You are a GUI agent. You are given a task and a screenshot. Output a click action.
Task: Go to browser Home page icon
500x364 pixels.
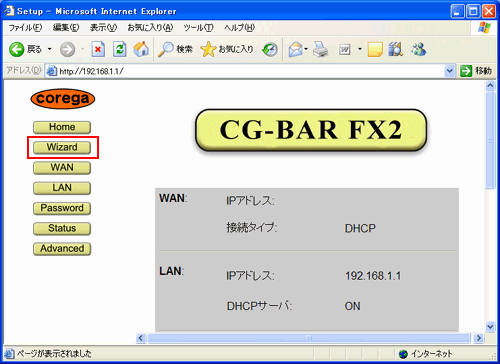[x=141, y=49]
